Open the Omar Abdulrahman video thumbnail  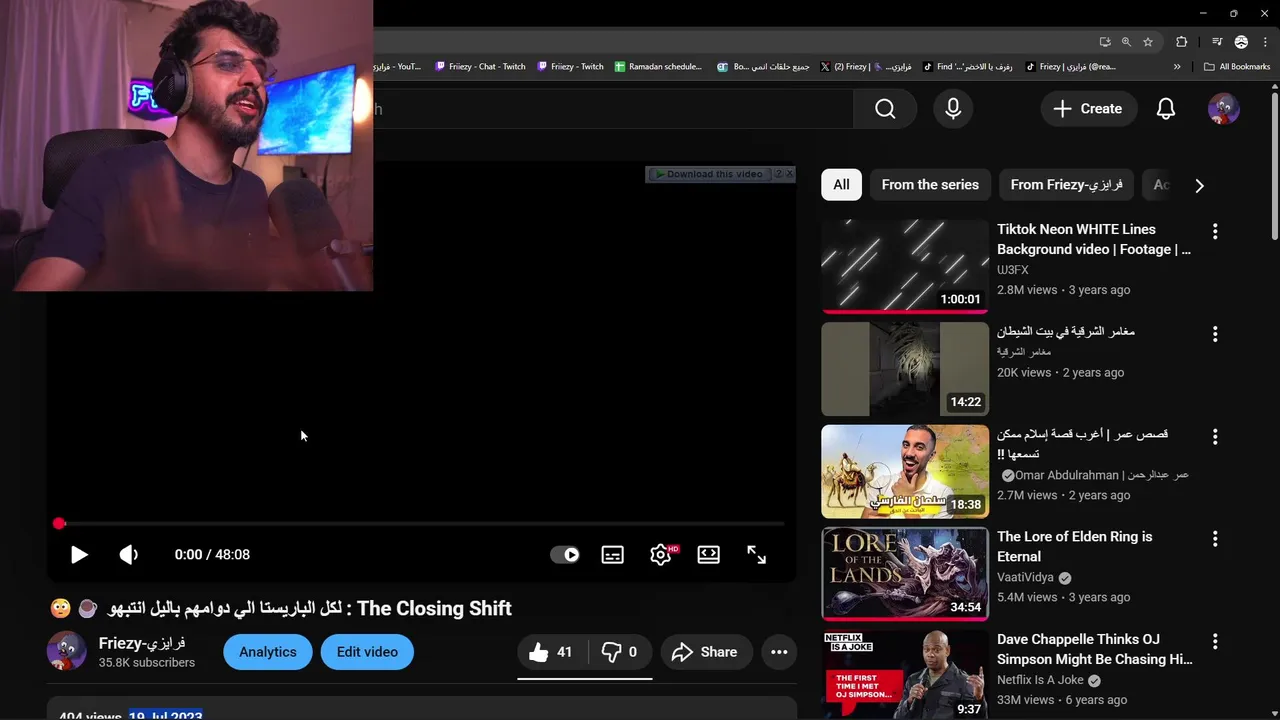tap(905, 471)
